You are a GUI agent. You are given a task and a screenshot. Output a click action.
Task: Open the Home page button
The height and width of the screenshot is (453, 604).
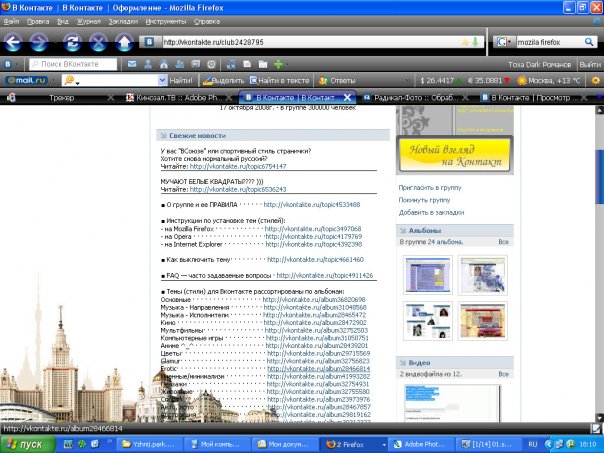(124, 42)
